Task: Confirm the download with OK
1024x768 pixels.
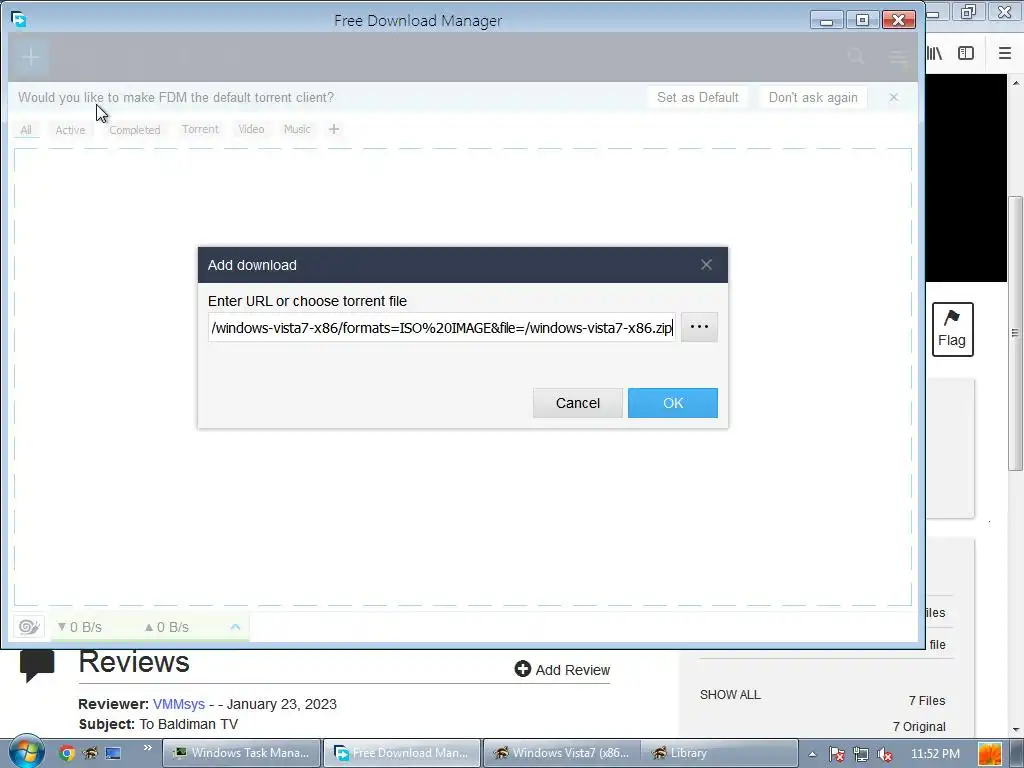Action: [x=673, y=403]
